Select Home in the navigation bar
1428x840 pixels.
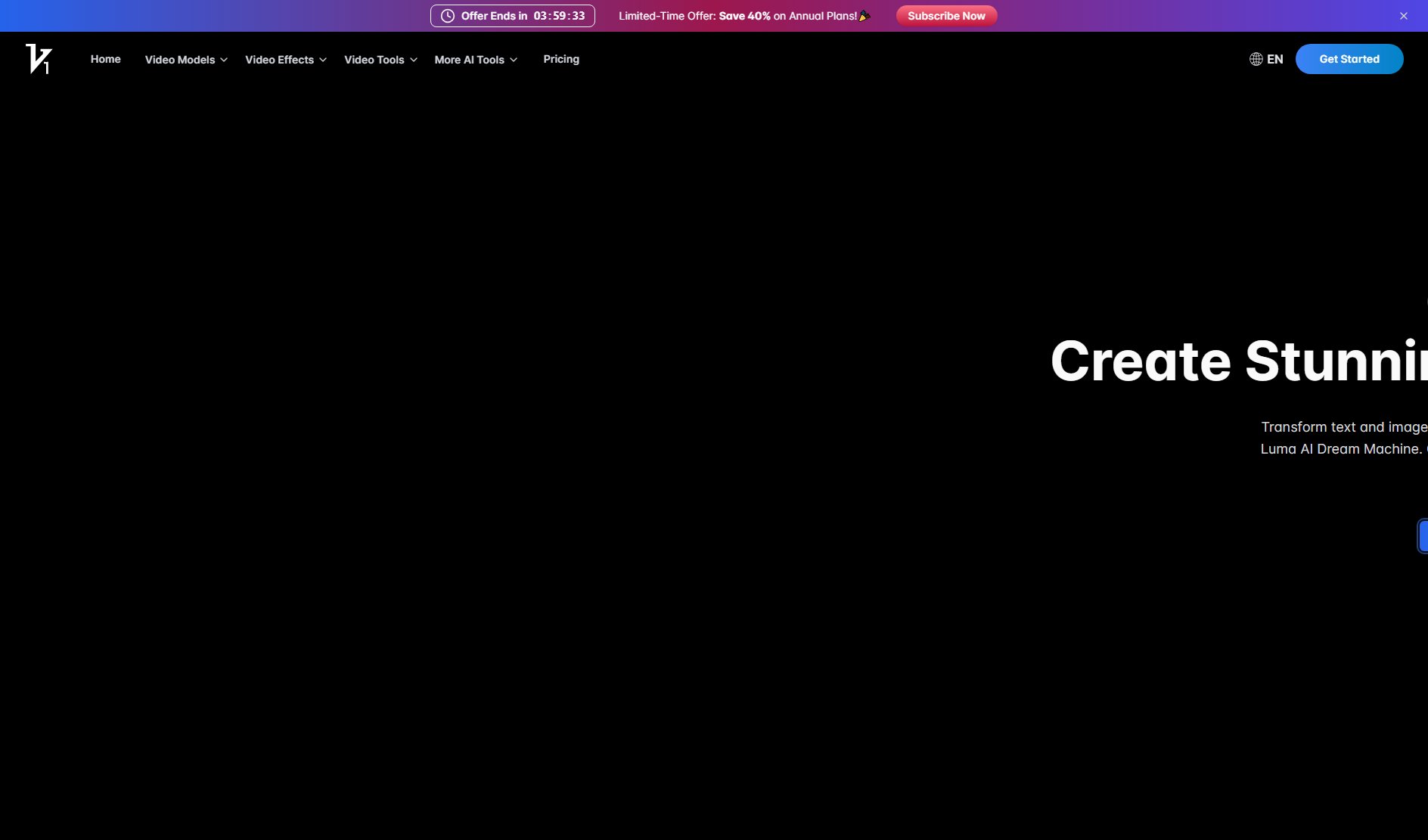(x=105, y=59)
